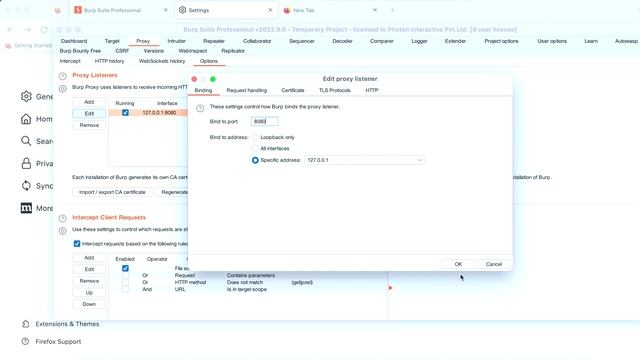
Task: Click Add button under Proxy Listeners
Action: click(x=89, y=102)
